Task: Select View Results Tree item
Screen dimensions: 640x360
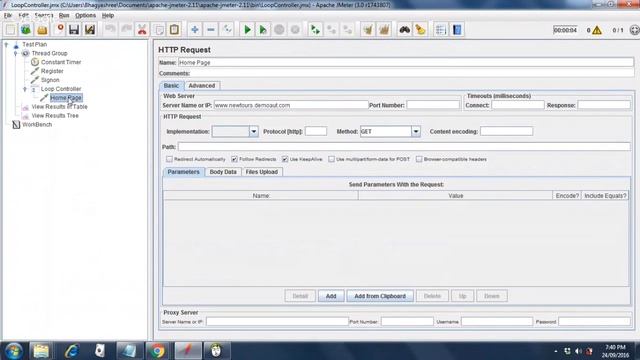Action: coord(55,116)
